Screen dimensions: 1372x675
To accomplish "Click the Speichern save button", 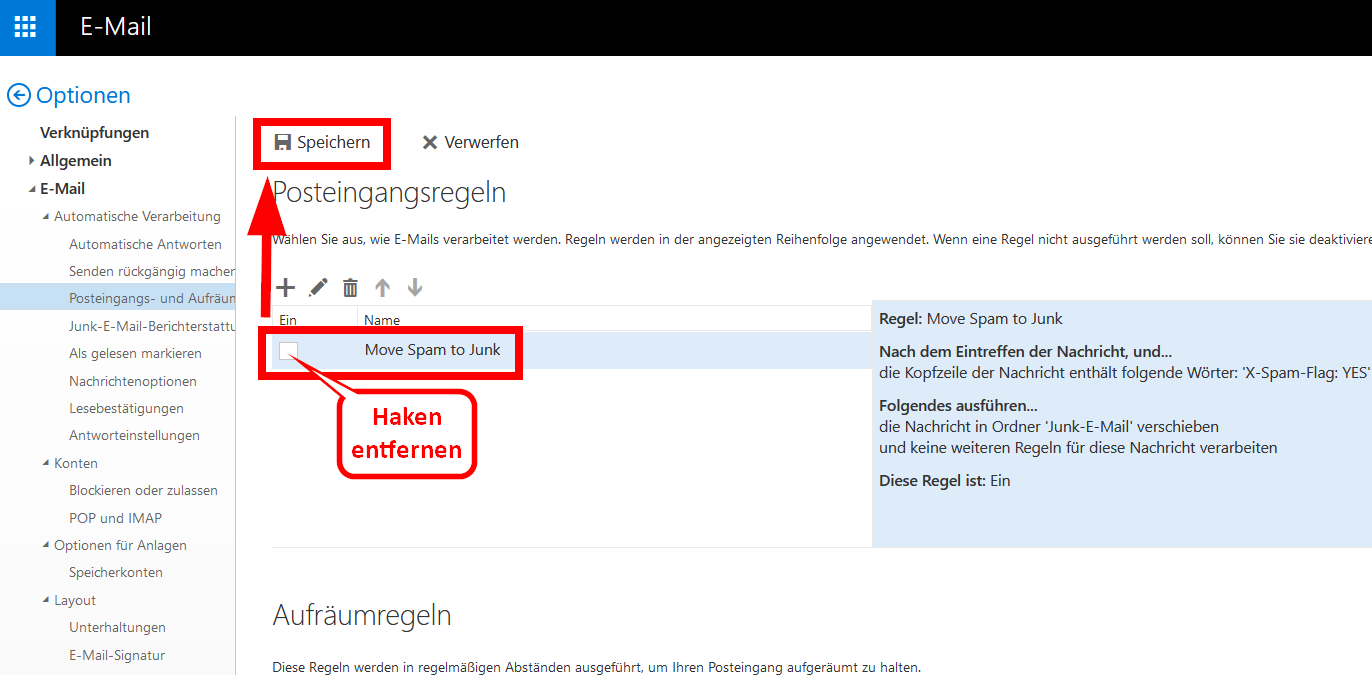I will click(x=323, y=143).
